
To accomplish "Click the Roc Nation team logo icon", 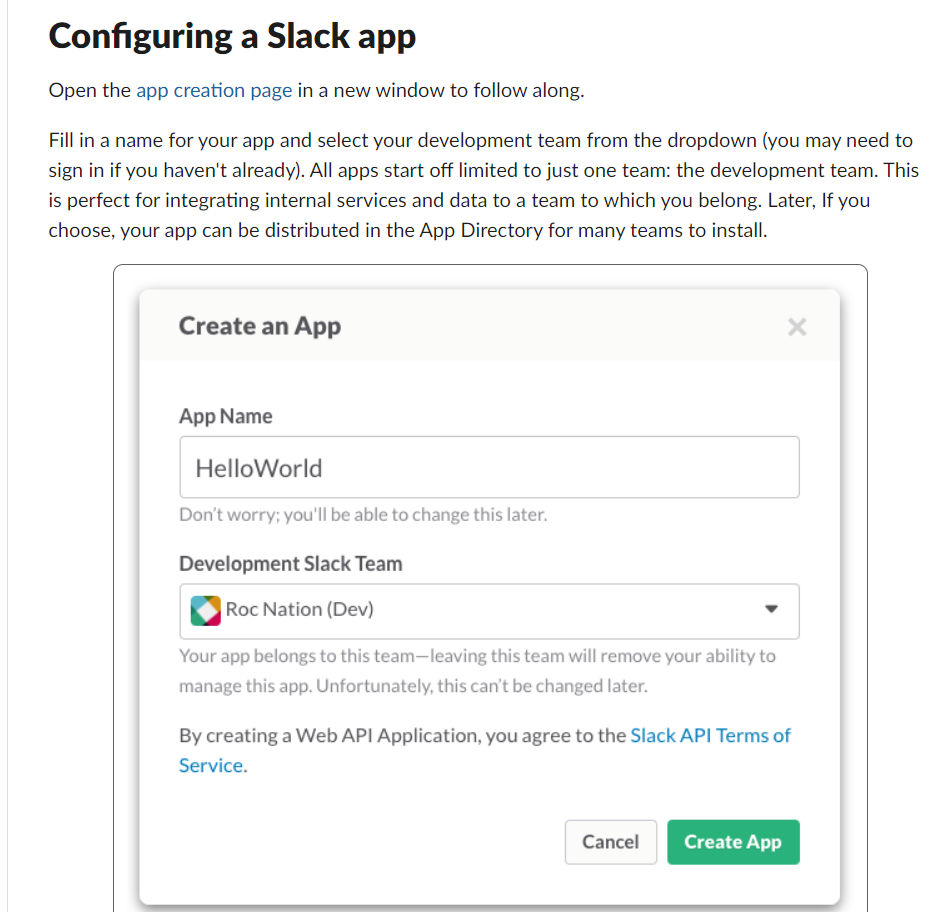I will (x=206, y=610).
